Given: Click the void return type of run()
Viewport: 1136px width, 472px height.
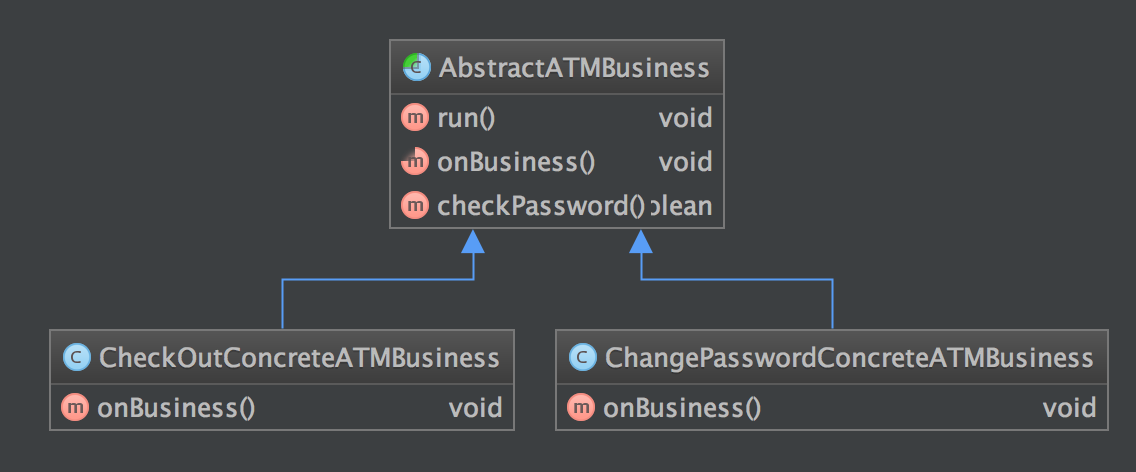Looking at the screenshot, I should 685,118.
